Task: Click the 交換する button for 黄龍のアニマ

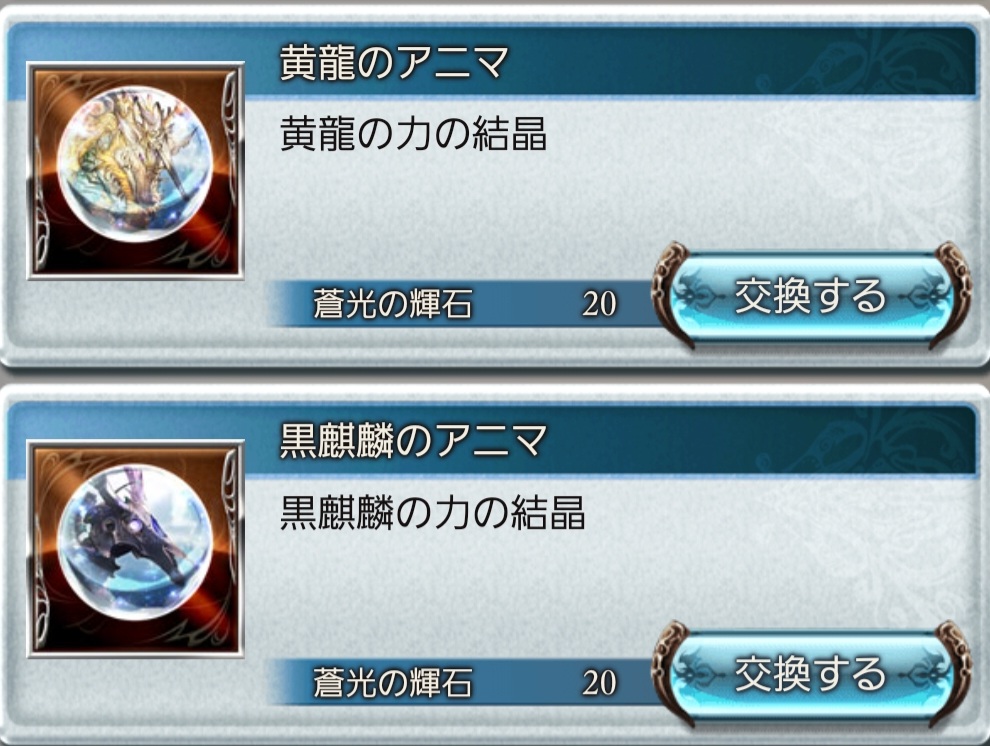Action: 811,295
